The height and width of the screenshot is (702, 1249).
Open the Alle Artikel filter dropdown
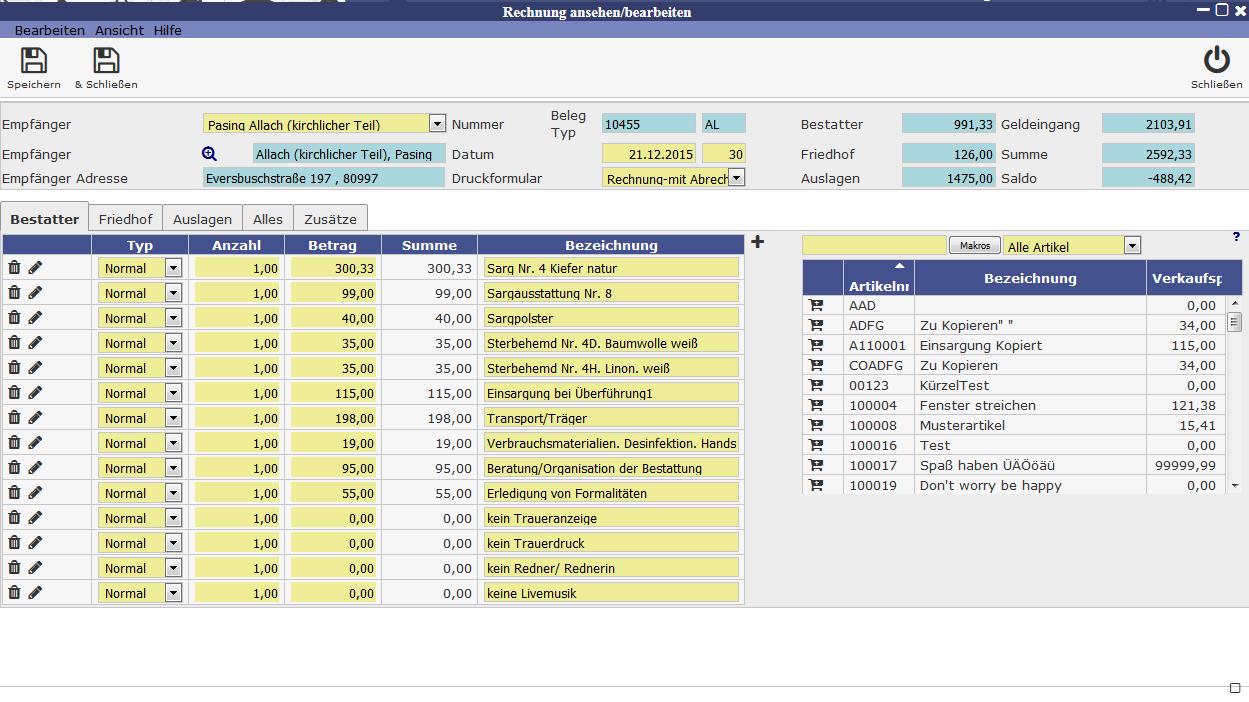1132,245
